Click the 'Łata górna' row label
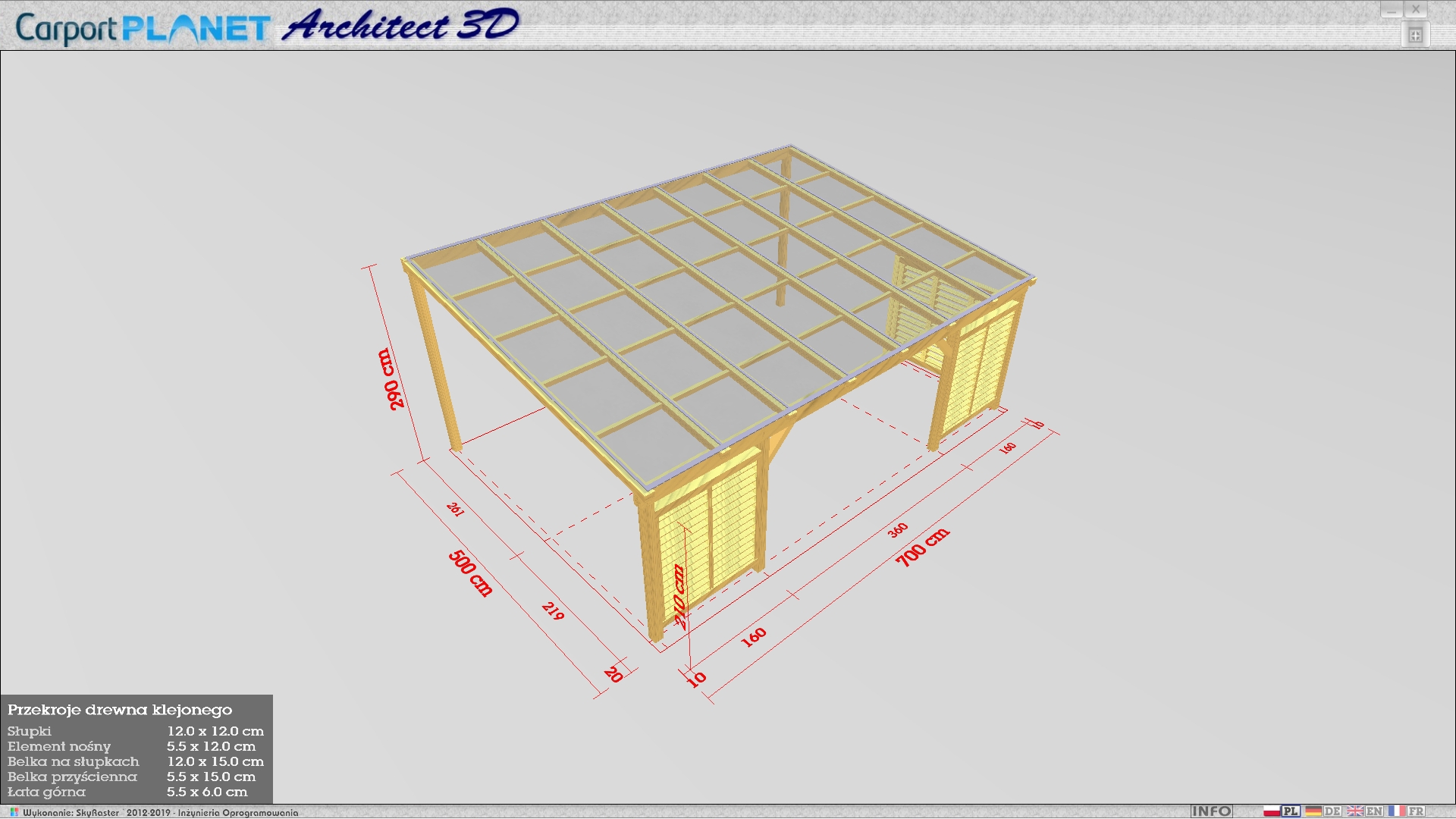The image size is (1456, 819). tap(47, 792)
